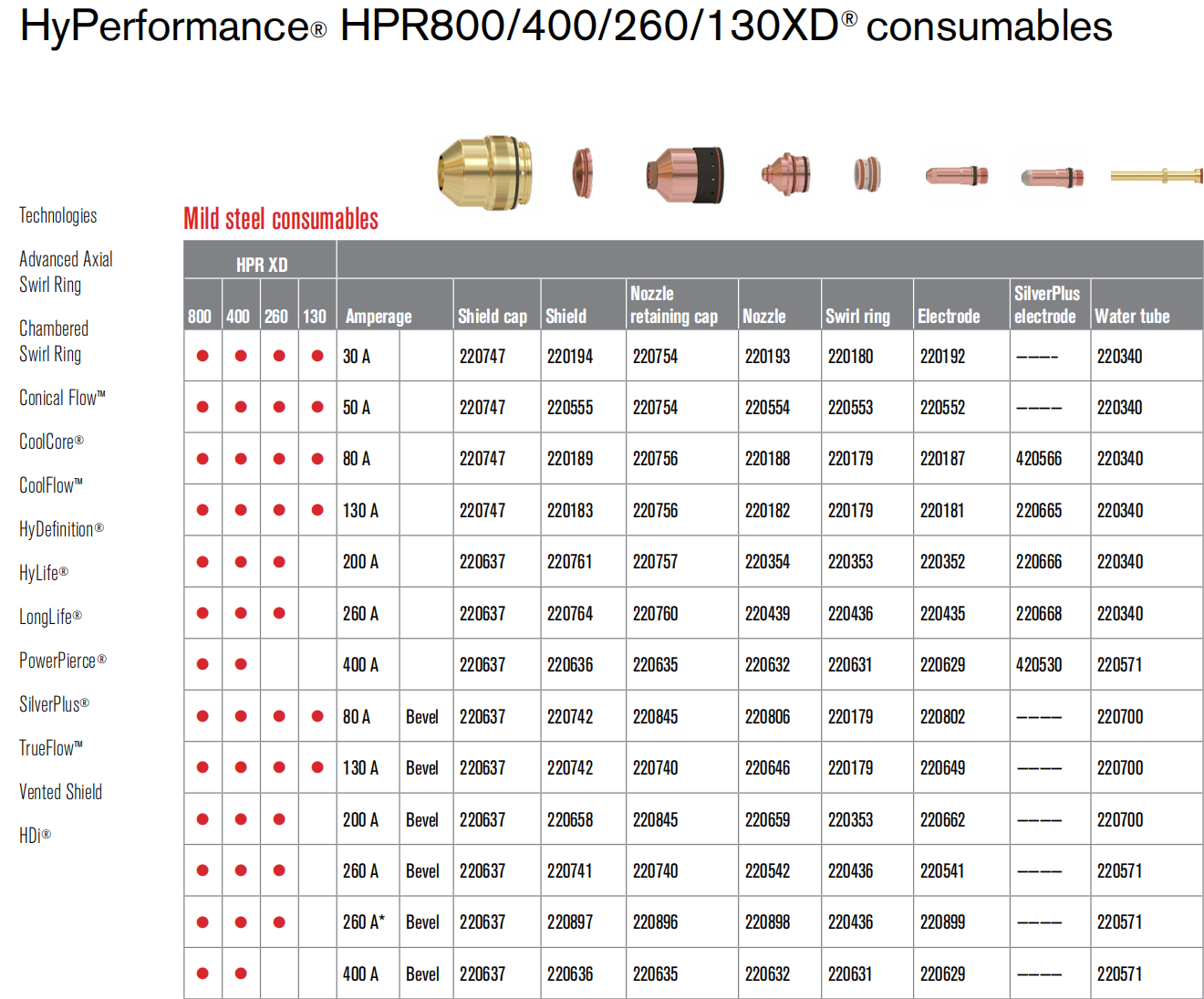This screenshot has width=1204, height=999.
Task: Click the SilverPlus electrode image
Action: point(1052,176)
